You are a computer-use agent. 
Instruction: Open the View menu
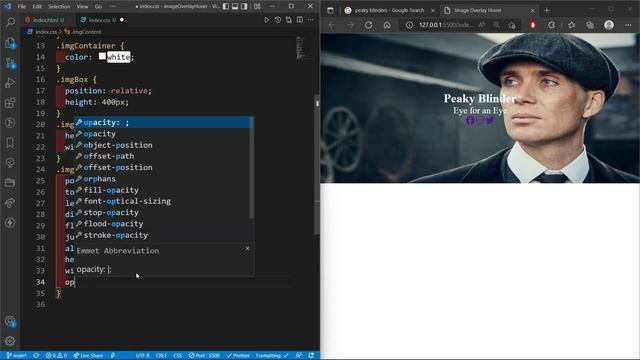click(x=82, y=7)
